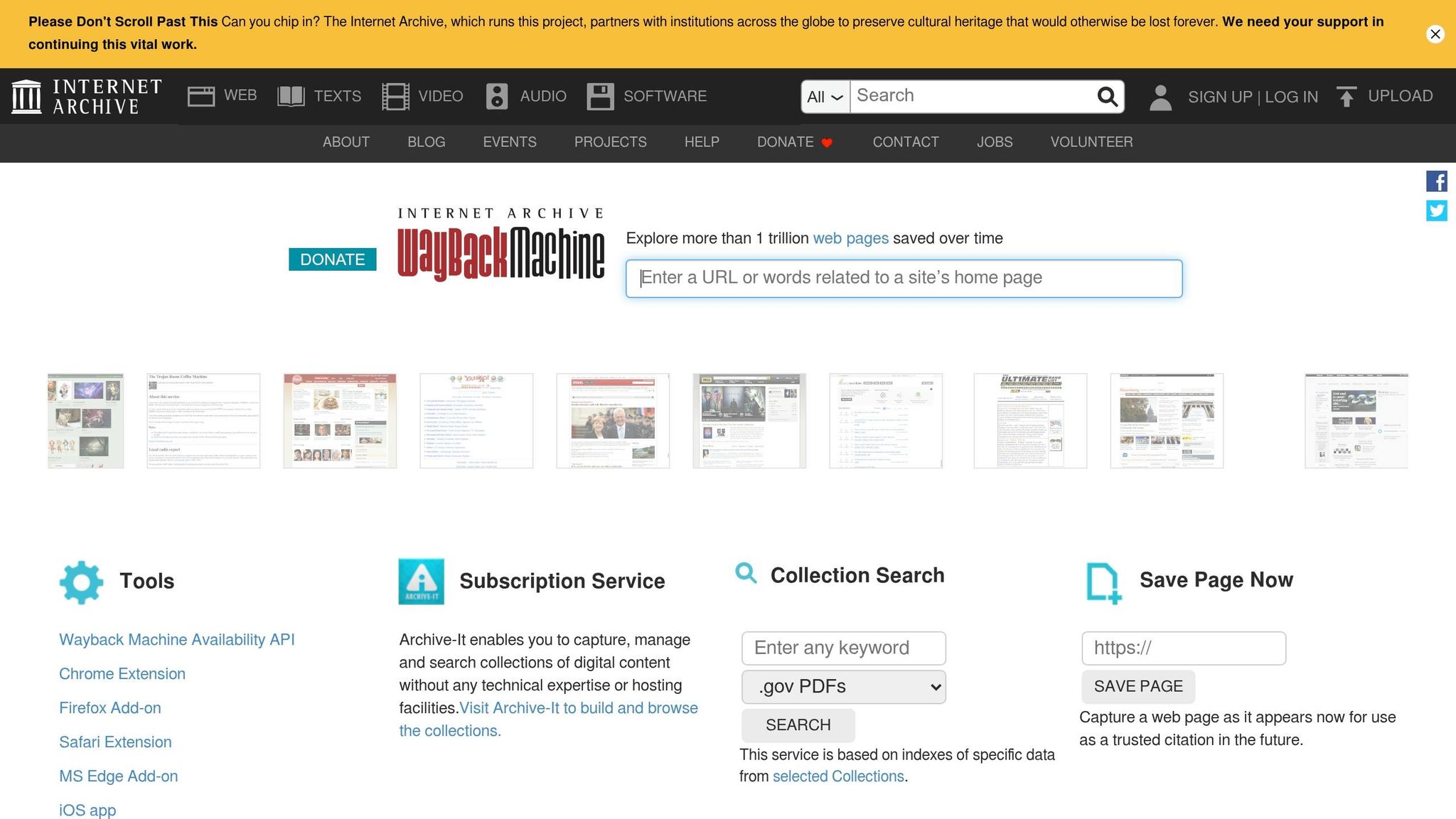
Task: Open the Trojan Room Coffee Machine thumbnail
Action: click(x=203, y=421)
